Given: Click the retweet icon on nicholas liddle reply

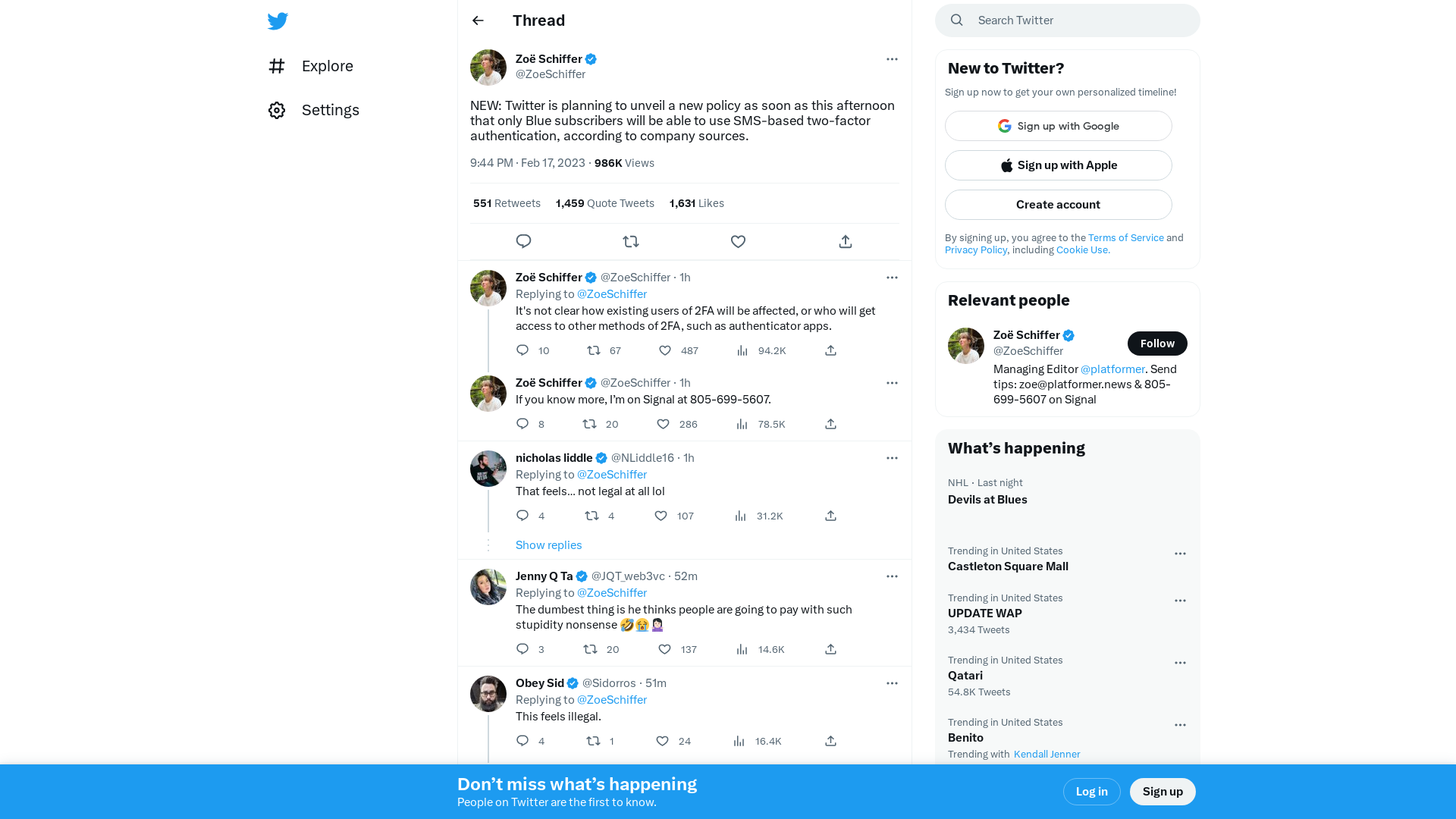Looking at the screenshot, I should click(x=591, y=515).
